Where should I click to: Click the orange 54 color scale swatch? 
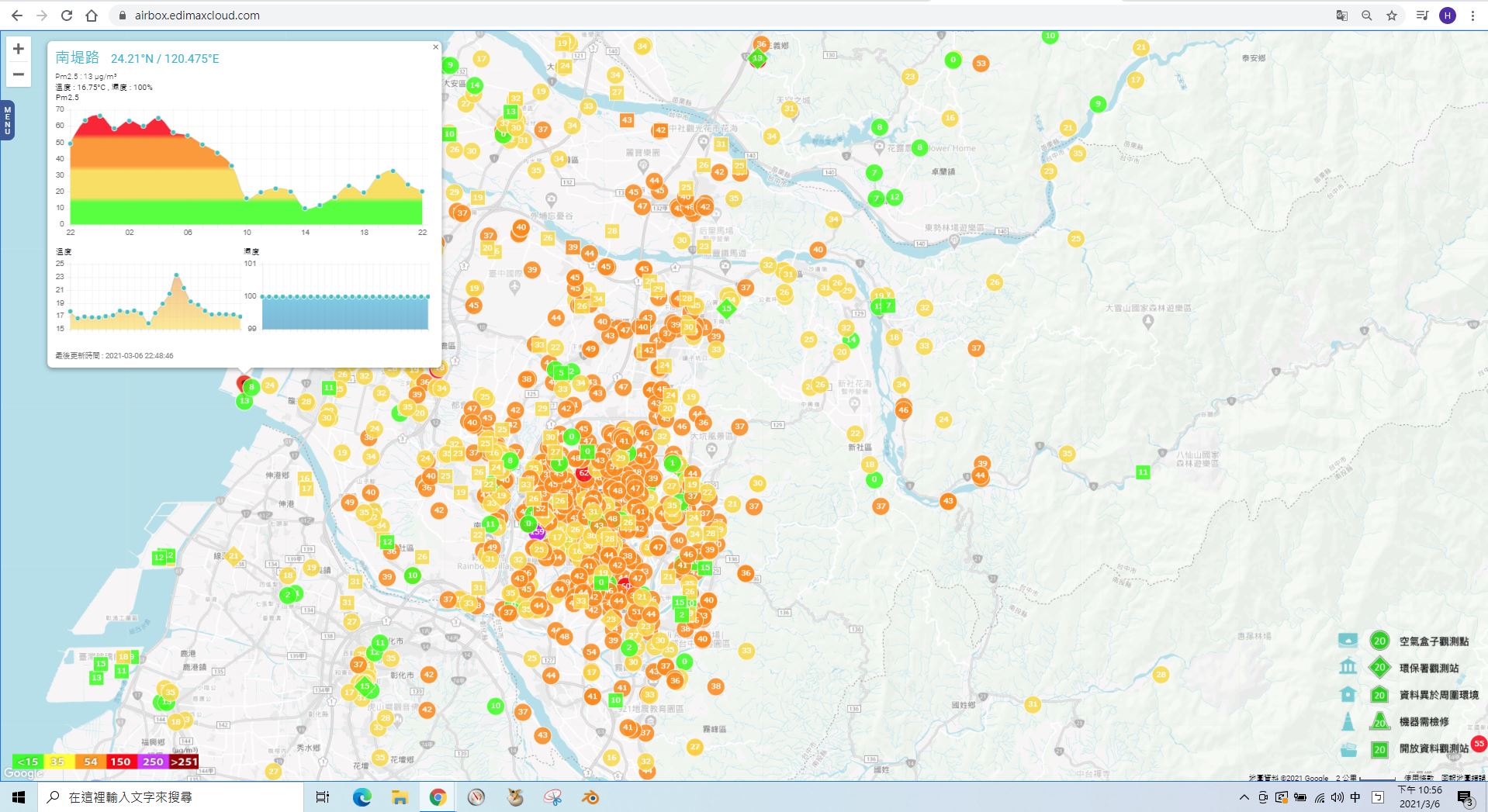[90, 762]
